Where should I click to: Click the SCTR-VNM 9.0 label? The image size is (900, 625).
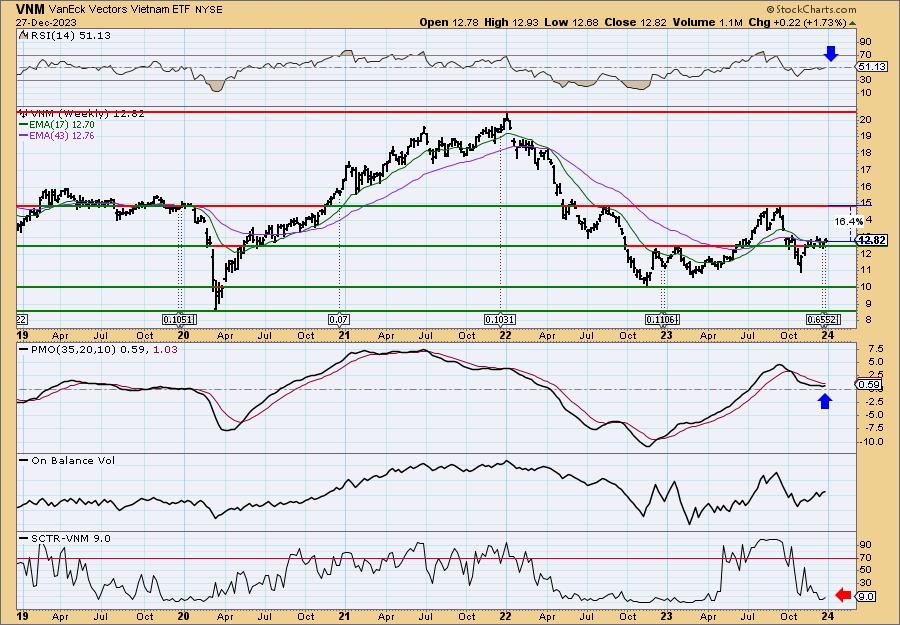click(x=71, y=538)
